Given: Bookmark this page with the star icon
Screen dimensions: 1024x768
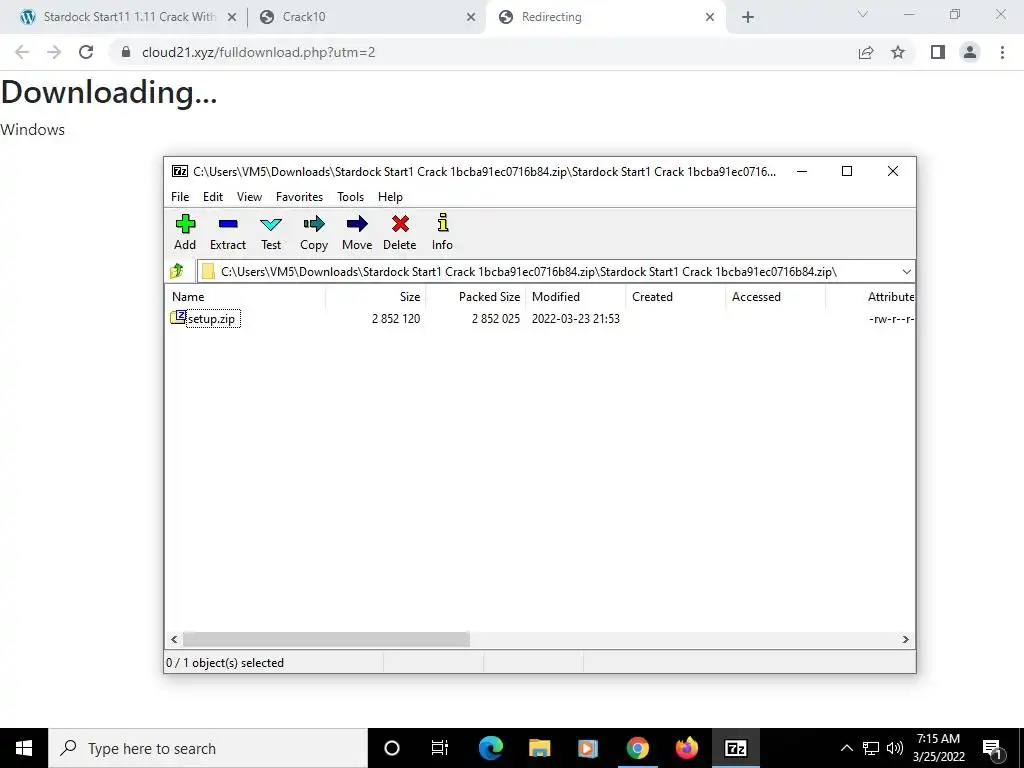Looking at the screenshot, I should 898,52.
